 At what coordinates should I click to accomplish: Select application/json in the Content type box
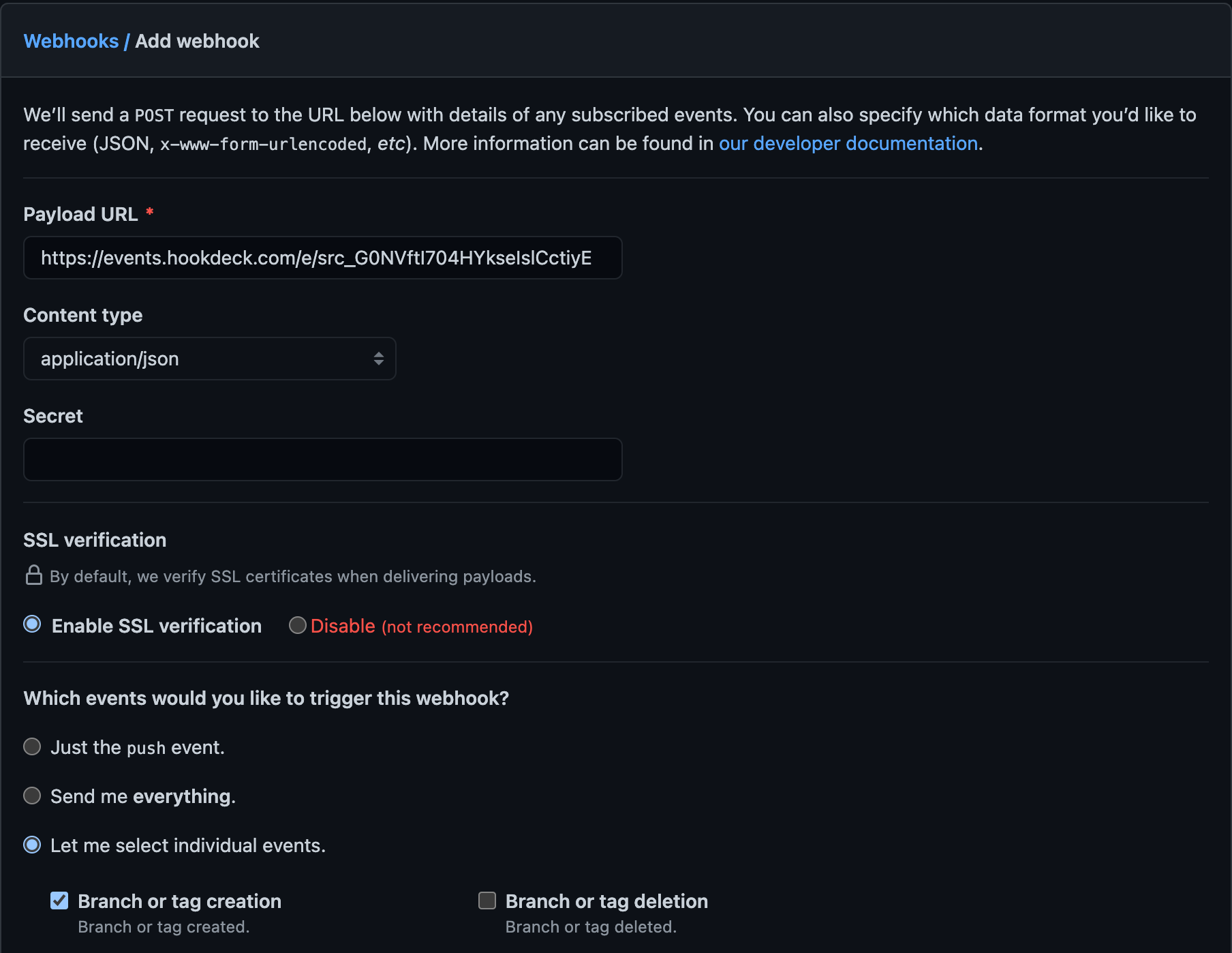(x=110, y=359)
